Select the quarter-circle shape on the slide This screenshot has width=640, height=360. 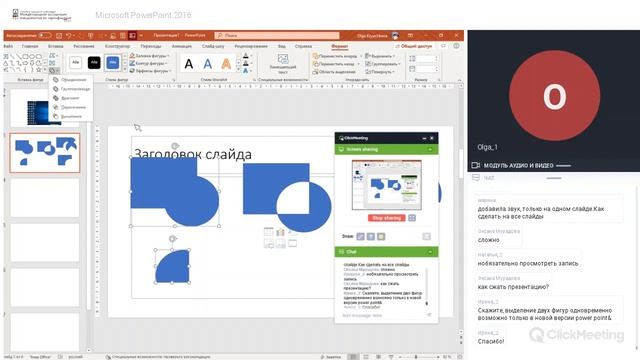[x=173, y=267]
